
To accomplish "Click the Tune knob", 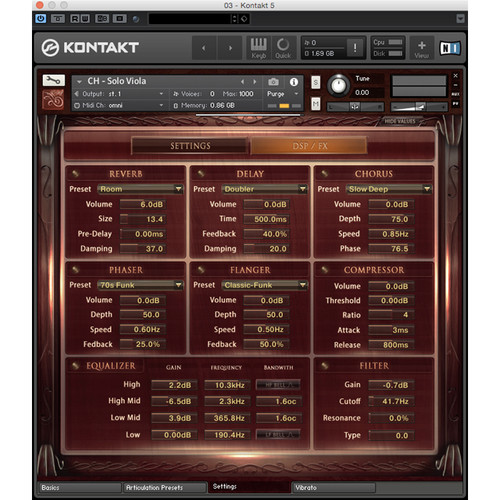I will (x=338, y=86).
